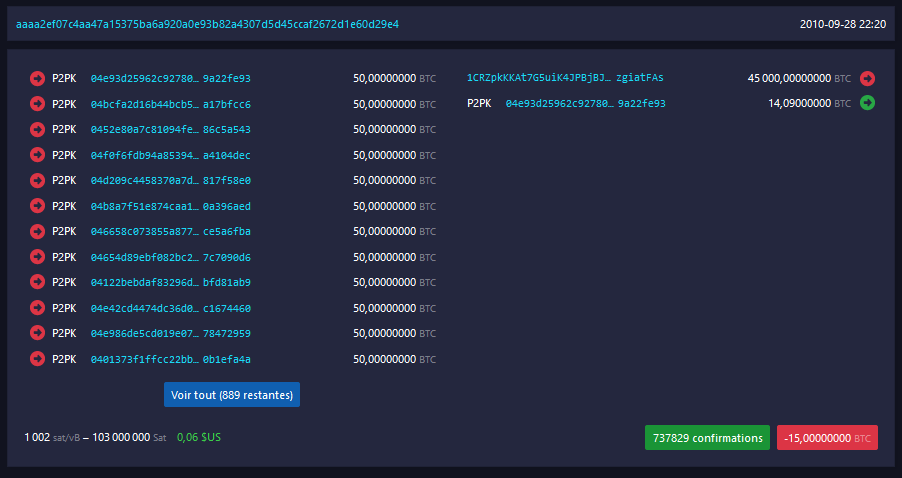Click P2PK label in 0452e80a7c81094fe row
The image size is (902, 478).
tap(64, 129)
